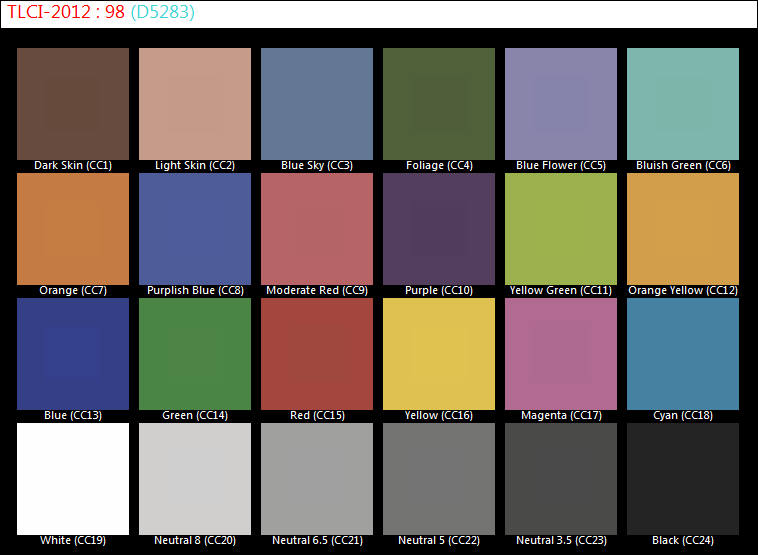Click the D5283 reference illuminant label

click(x=163, y=13)
